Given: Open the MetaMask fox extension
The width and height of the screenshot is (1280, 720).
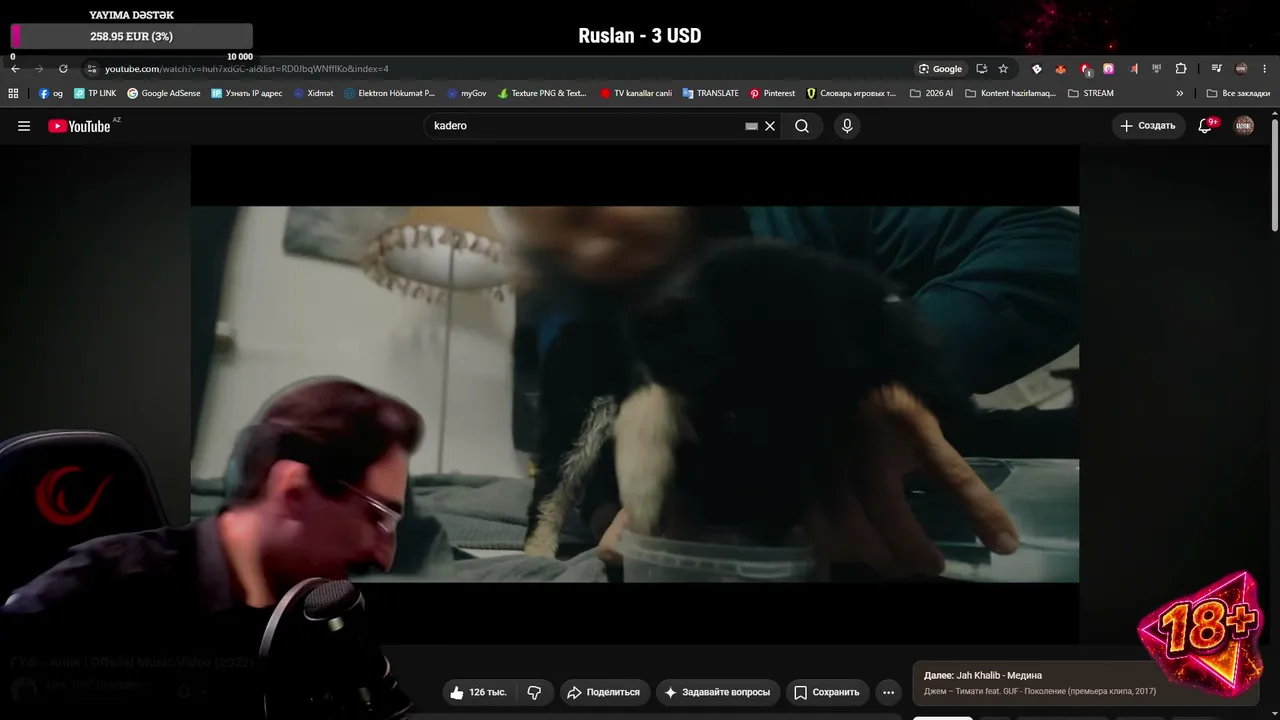Looking at the screenshot, I should [x=1061, y=69].
